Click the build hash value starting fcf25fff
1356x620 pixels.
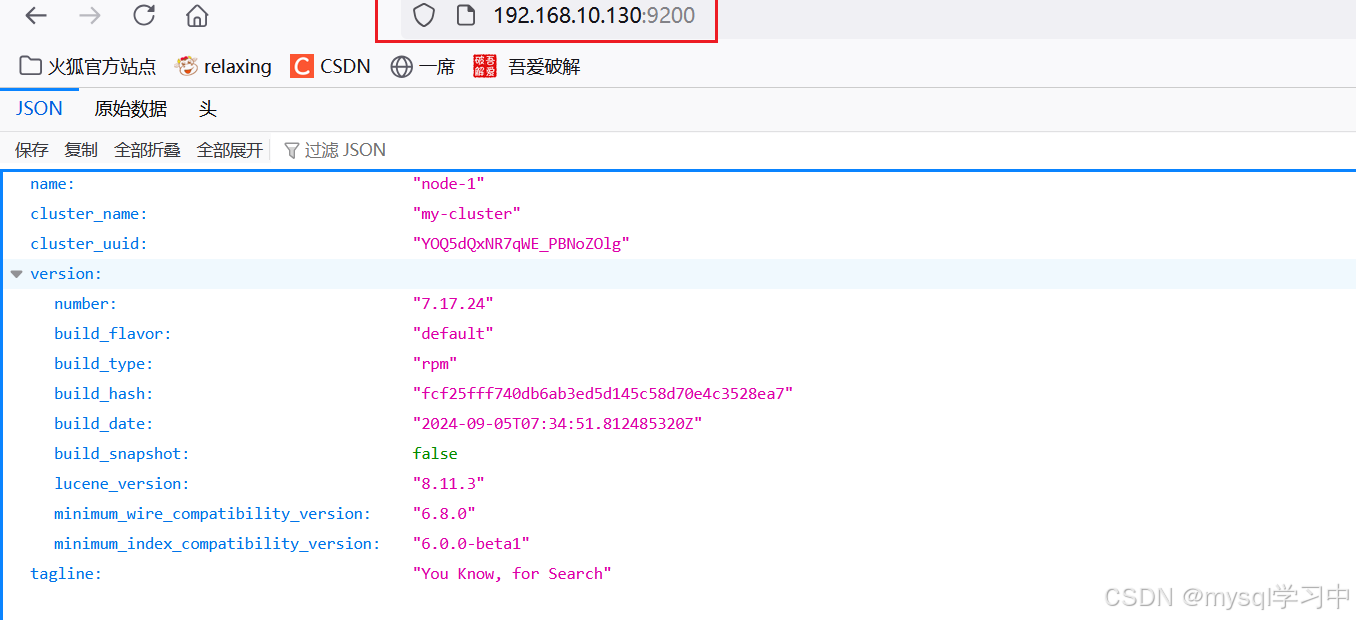coord(603,394)
